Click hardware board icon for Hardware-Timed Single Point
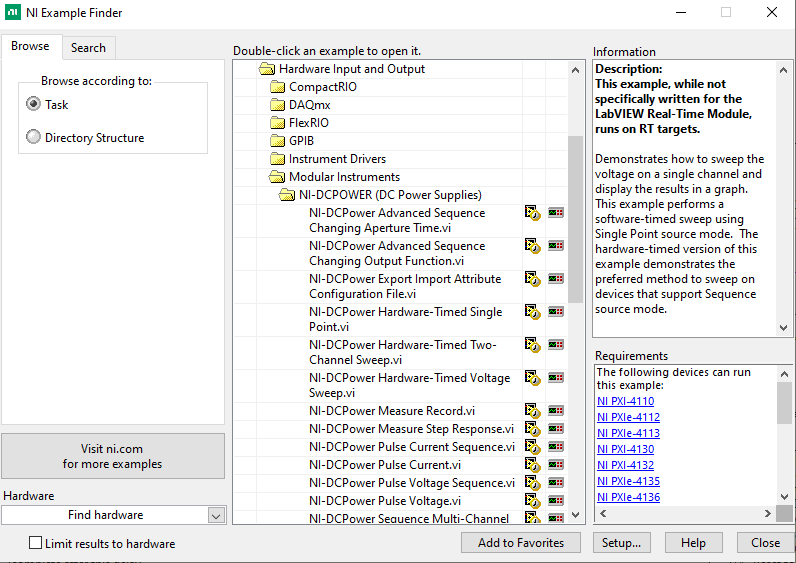Screen dimensions: 796x563 pos(556,312)
